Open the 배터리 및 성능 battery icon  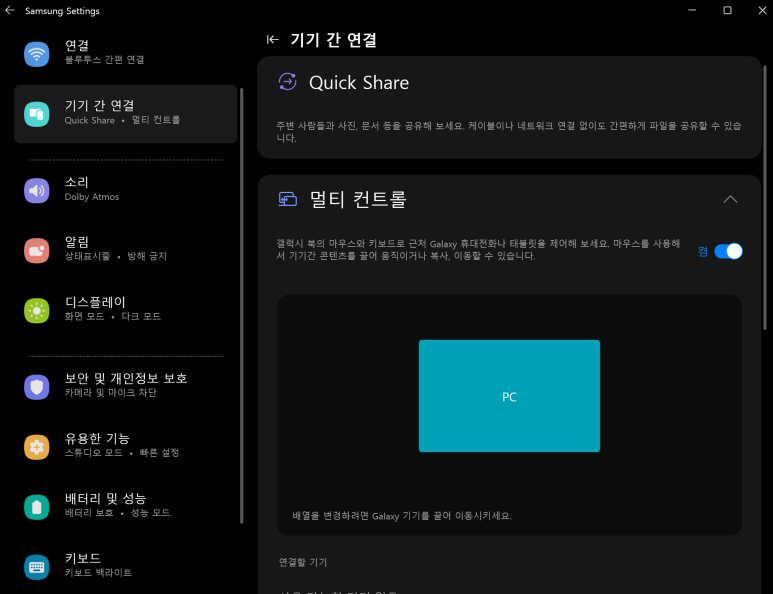(36, 507)
